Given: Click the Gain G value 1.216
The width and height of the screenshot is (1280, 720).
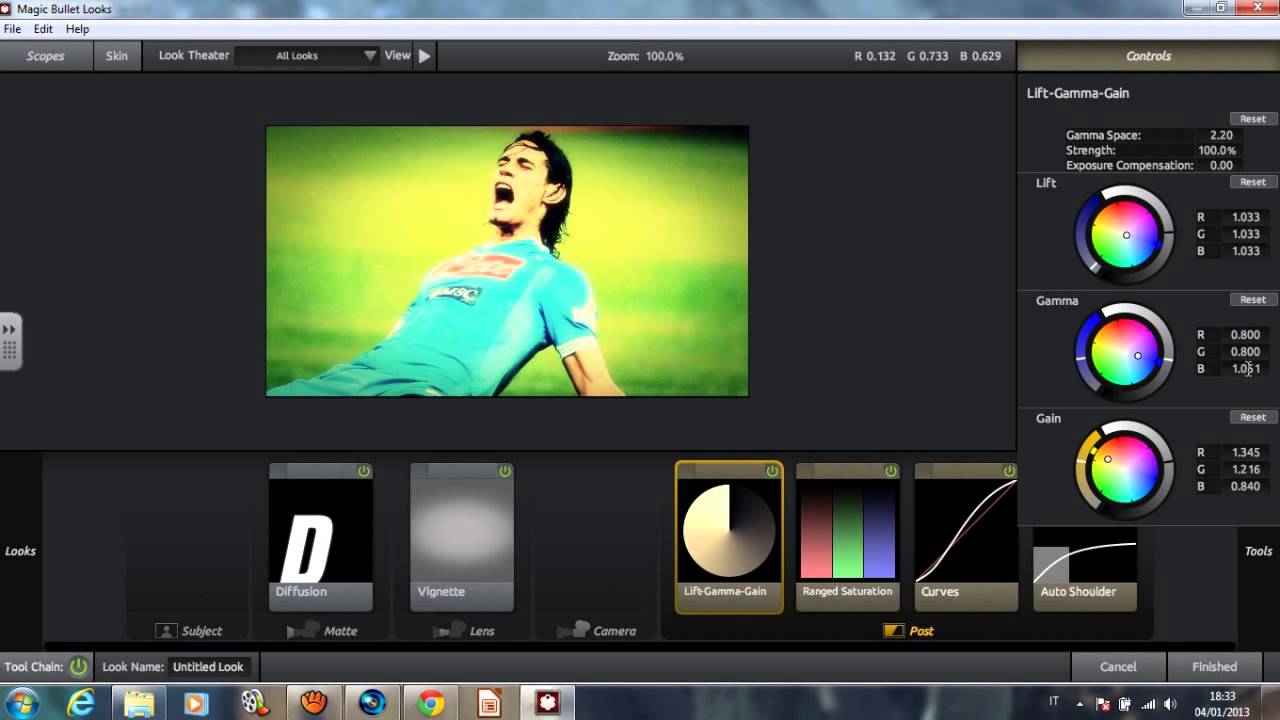Looking at the screenshot, I should pos(1245,470).
